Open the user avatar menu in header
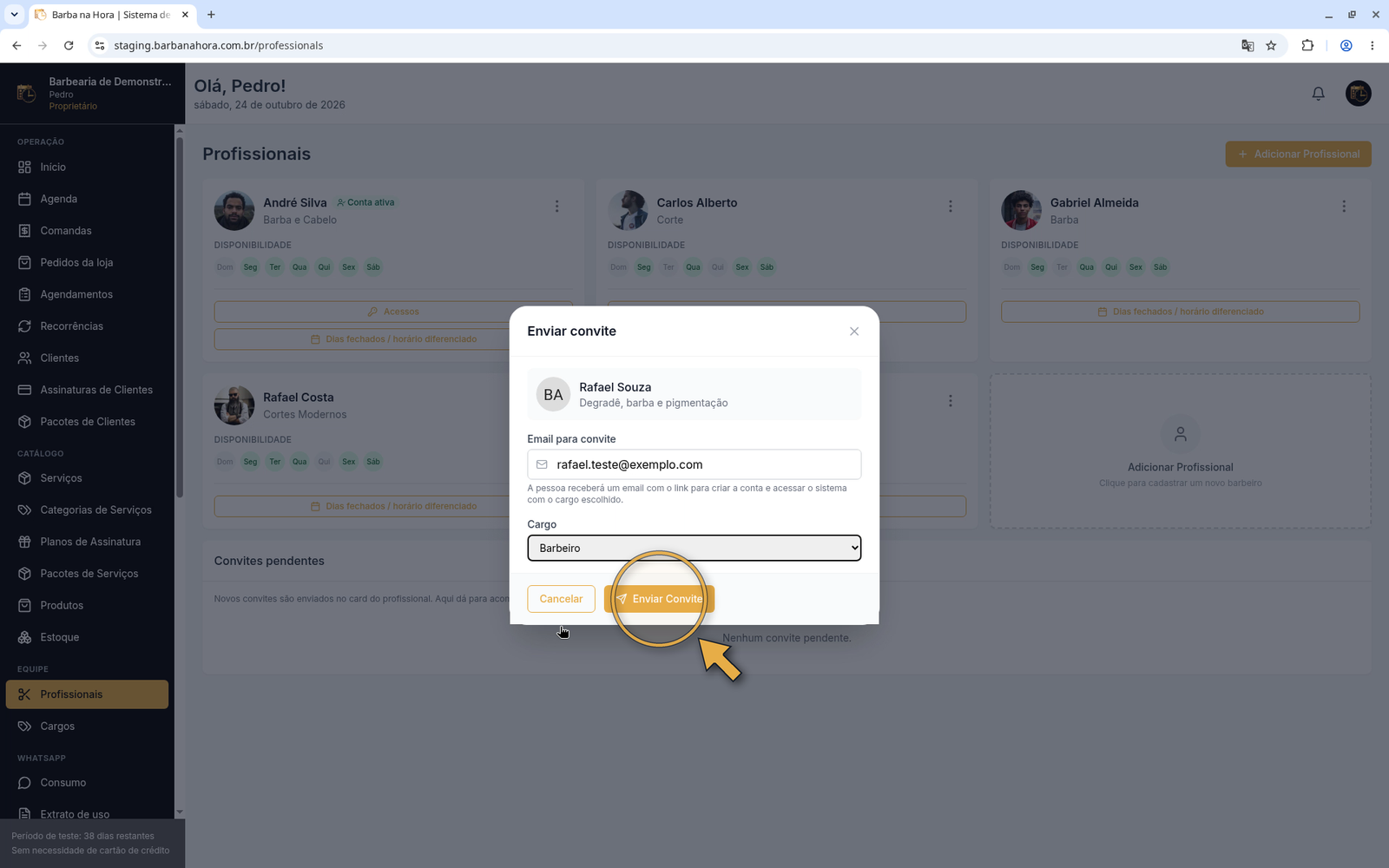The height and width of the screenshot is (868, 1389). coord(1358,93)
